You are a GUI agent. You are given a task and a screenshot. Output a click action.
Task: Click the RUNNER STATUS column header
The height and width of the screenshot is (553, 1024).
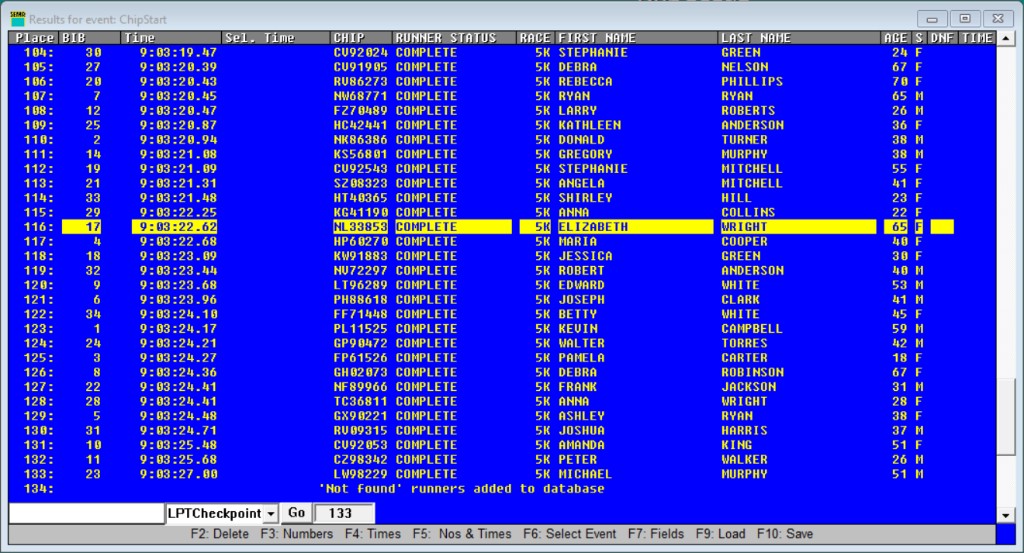(455, 38)
